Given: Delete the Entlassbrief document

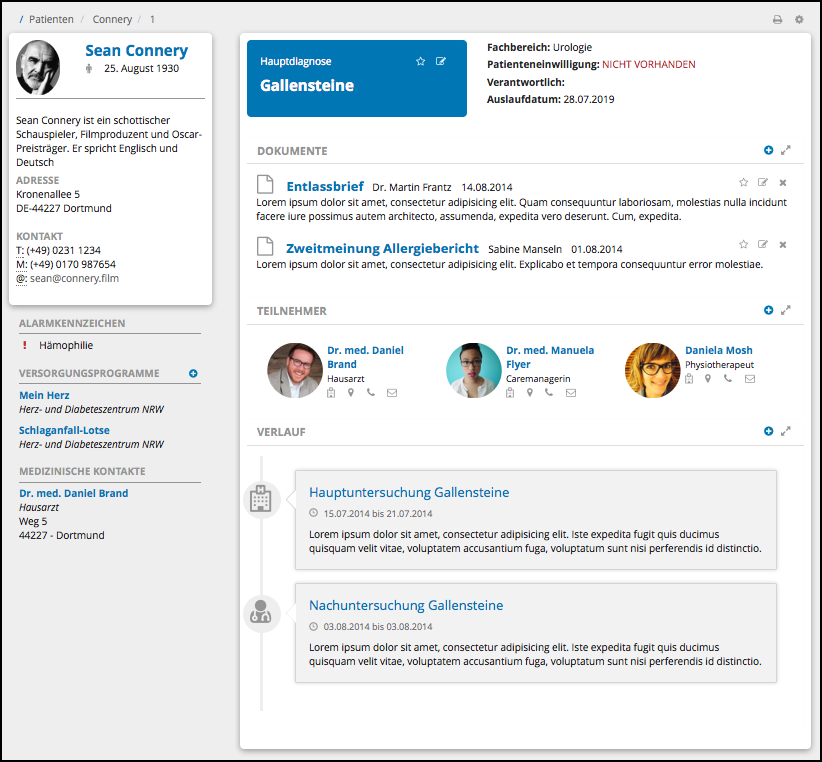Looking at the screenshot, I should pyautogui.click(x=783, y=183).
